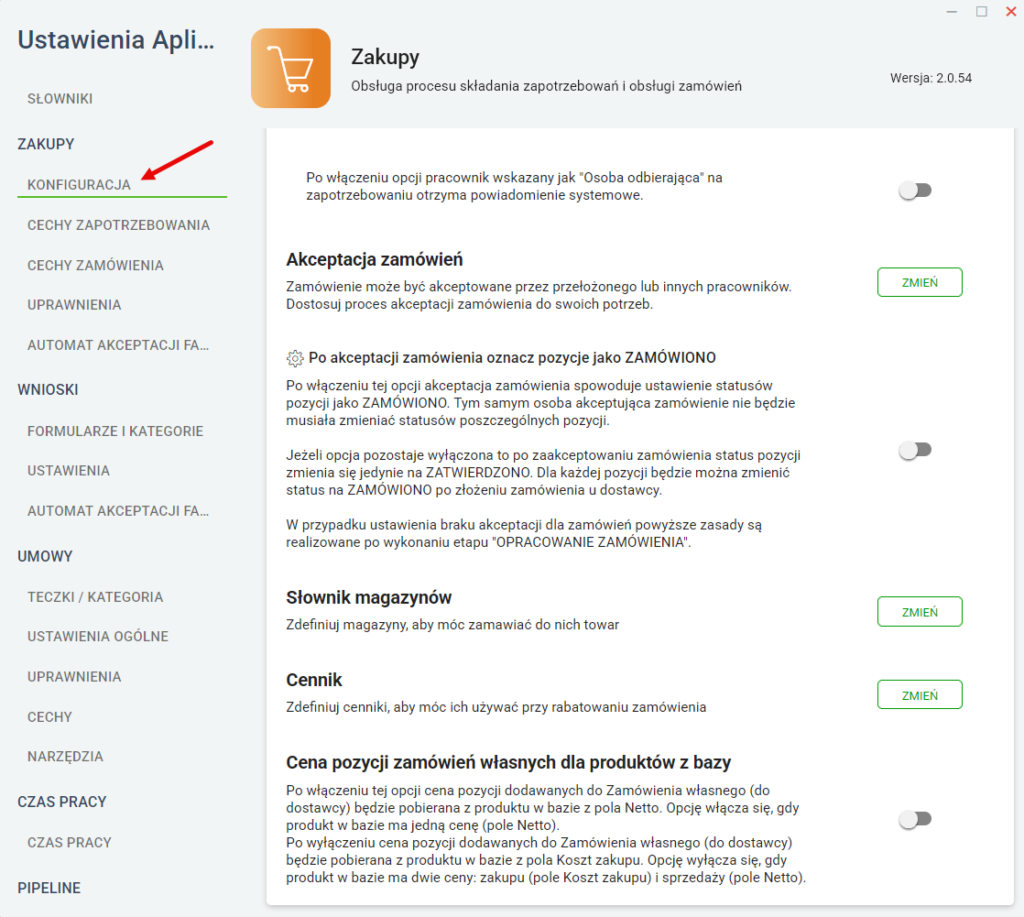Click ZMIEŃ for Słownik magazynów
This screenshot has width=1024, height=917.
(x=920, y=612)
